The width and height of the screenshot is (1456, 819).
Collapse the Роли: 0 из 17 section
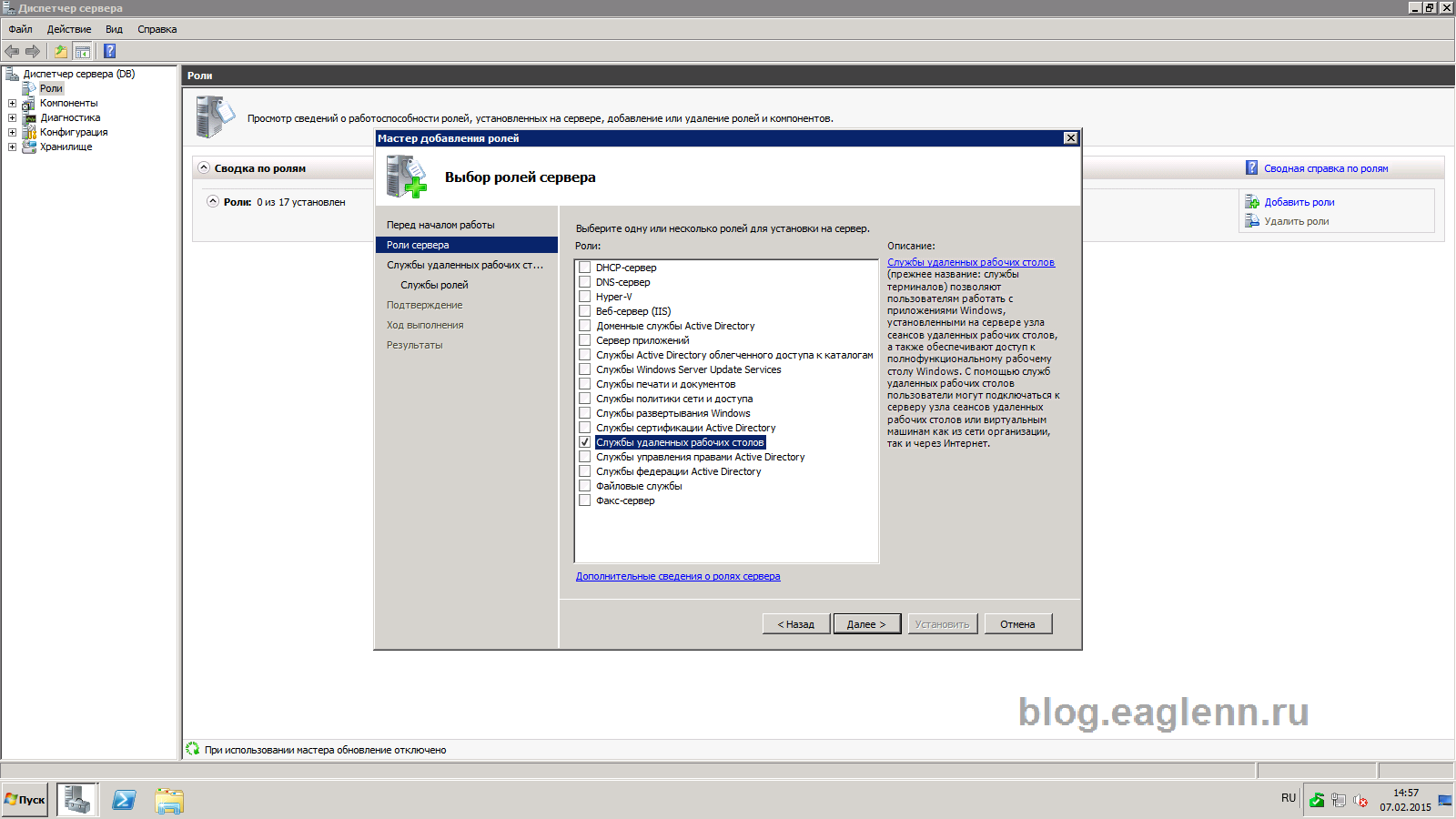point(213,201)
